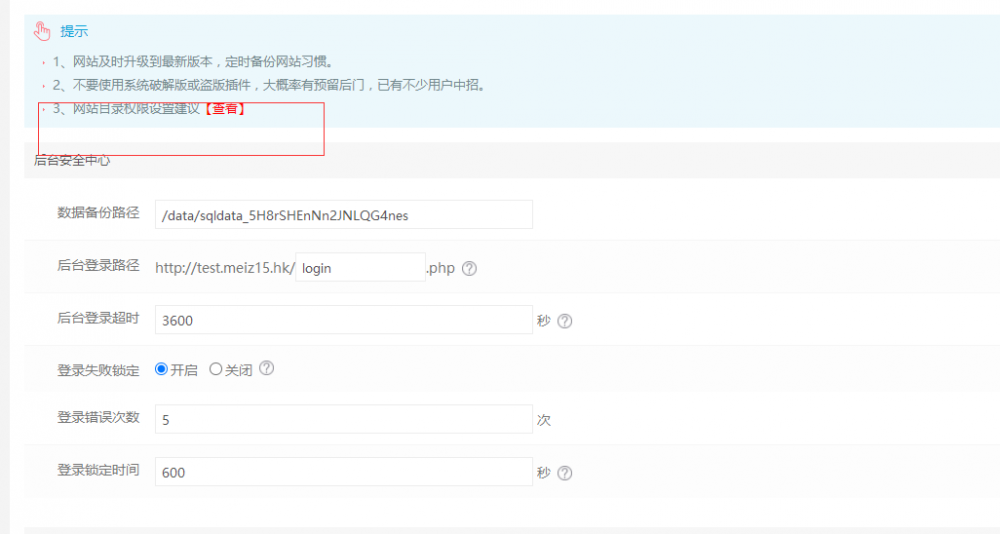Click the .php suffix text
1000x534 pixels.
coord(441,268)
